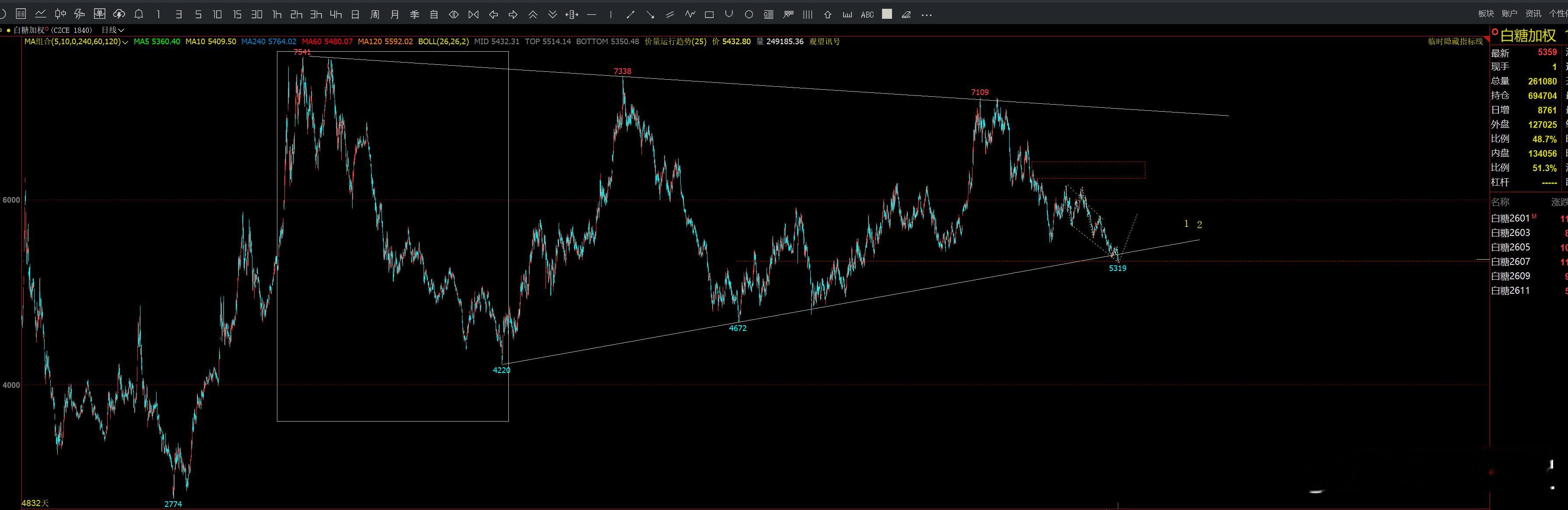Screen dimensions: 1568x510
Task: Switch chart to 1h period
Action: pyautogui.click(x=277, y=14)
